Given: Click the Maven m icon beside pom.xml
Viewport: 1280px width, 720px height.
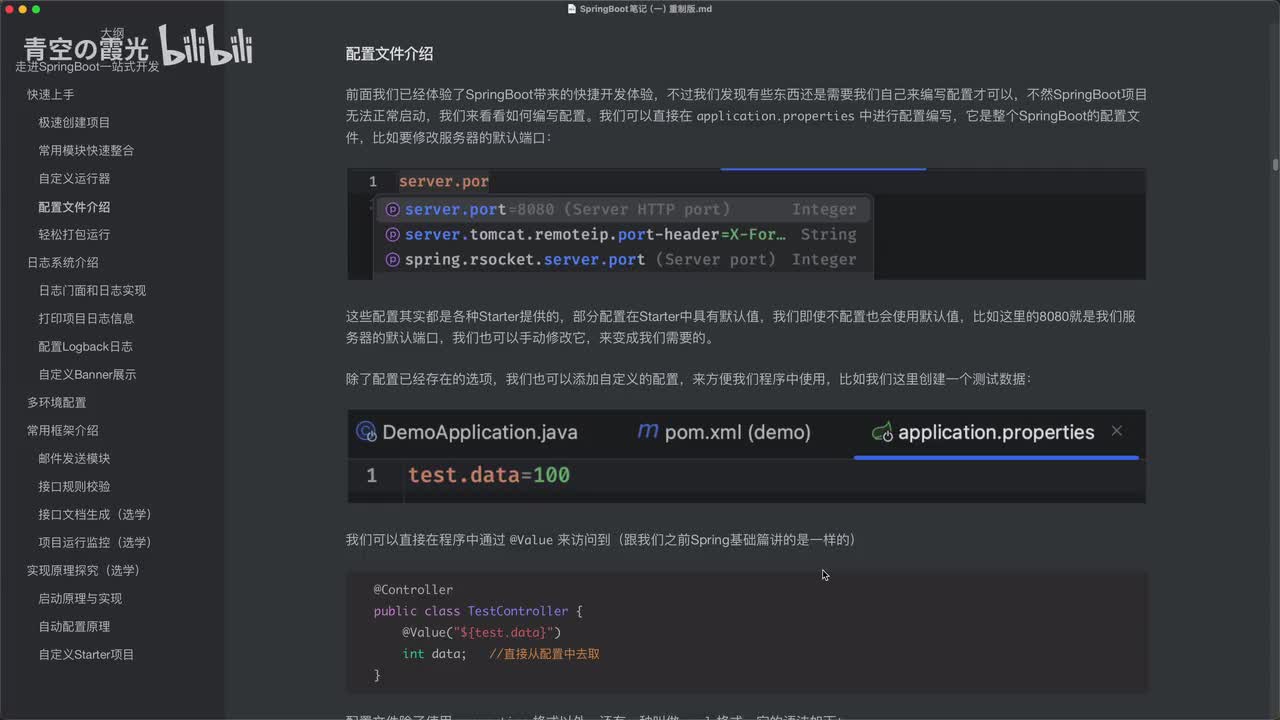Looking at the screenshot, I should [x=648, y=431].
